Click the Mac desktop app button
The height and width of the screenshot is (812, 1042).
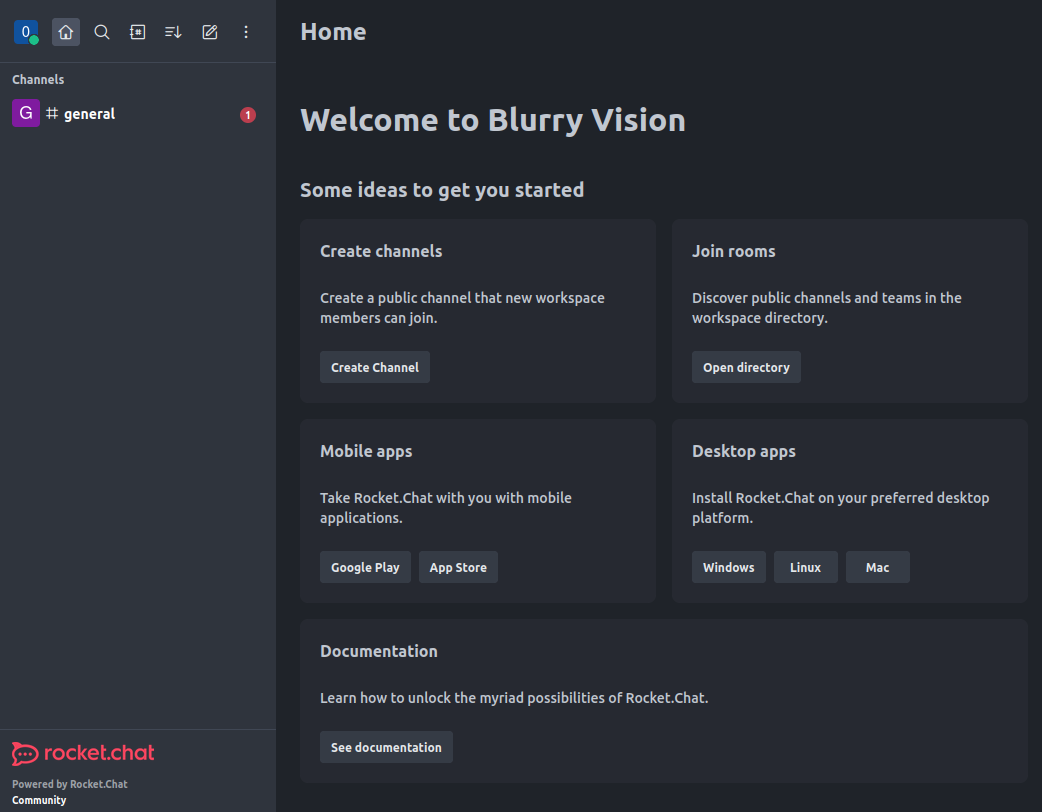(x=877, y=567)
